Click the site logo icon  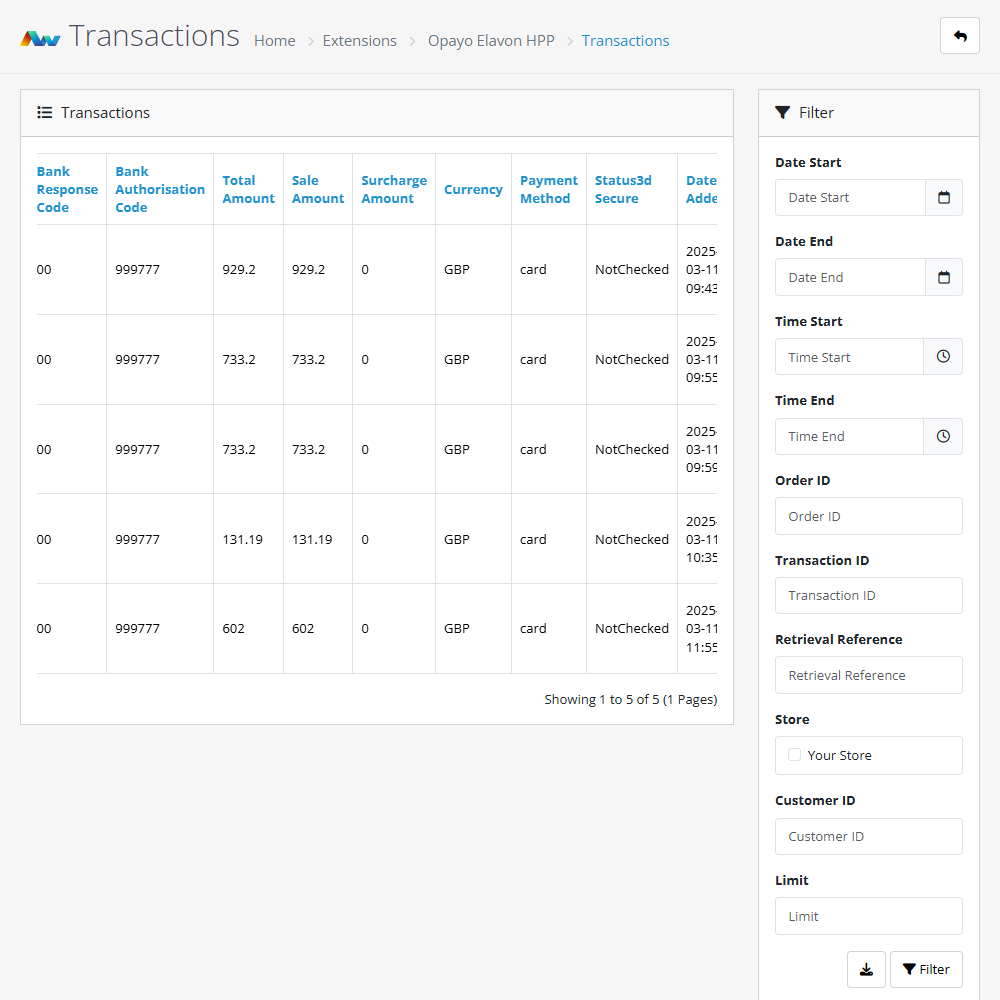[x=41, y=39]
